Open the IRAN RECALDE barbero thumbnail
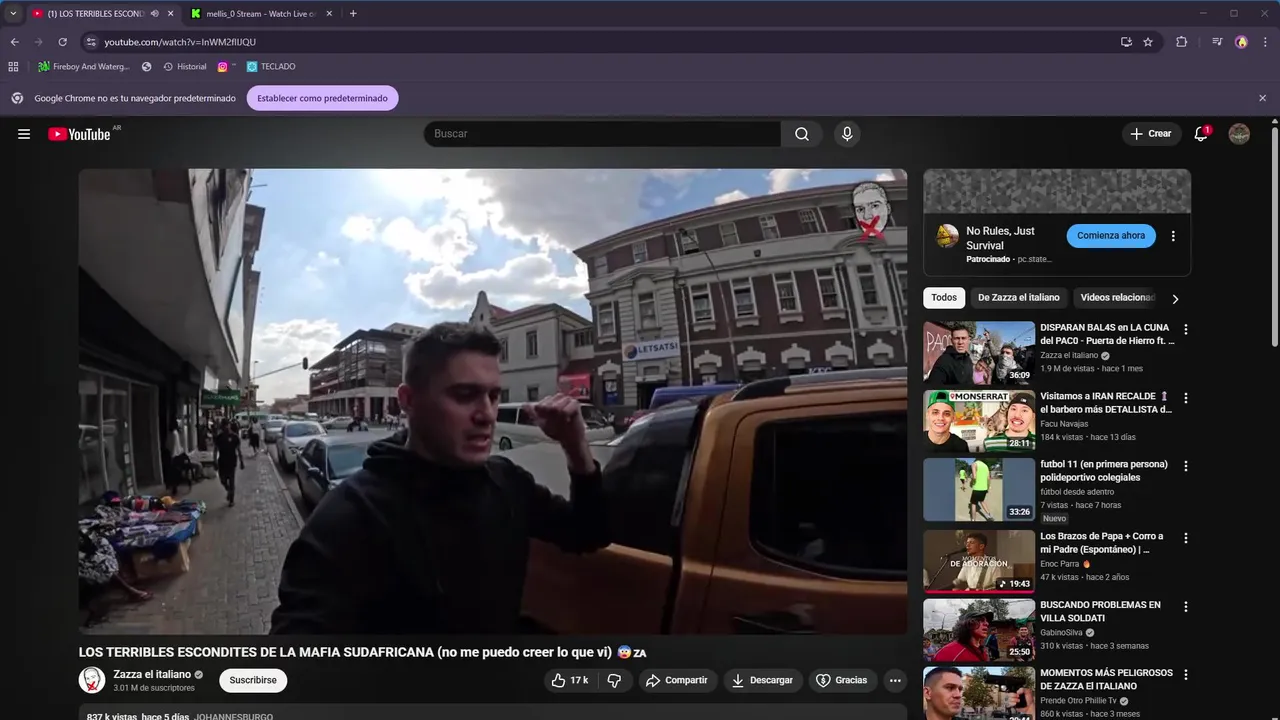The width and height of the screenshot is (1280, 720). (x=979, y=421)
